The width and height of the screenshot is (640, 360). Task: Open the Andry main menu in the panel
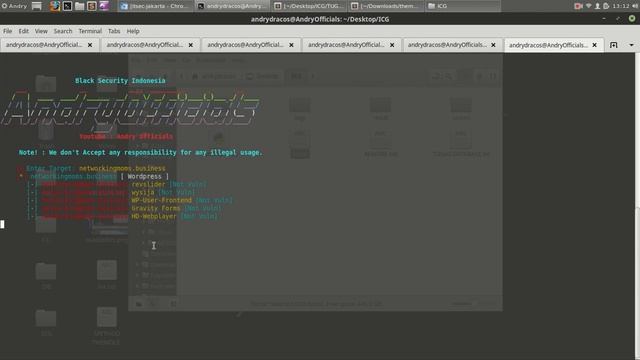[x=15, y=6]
